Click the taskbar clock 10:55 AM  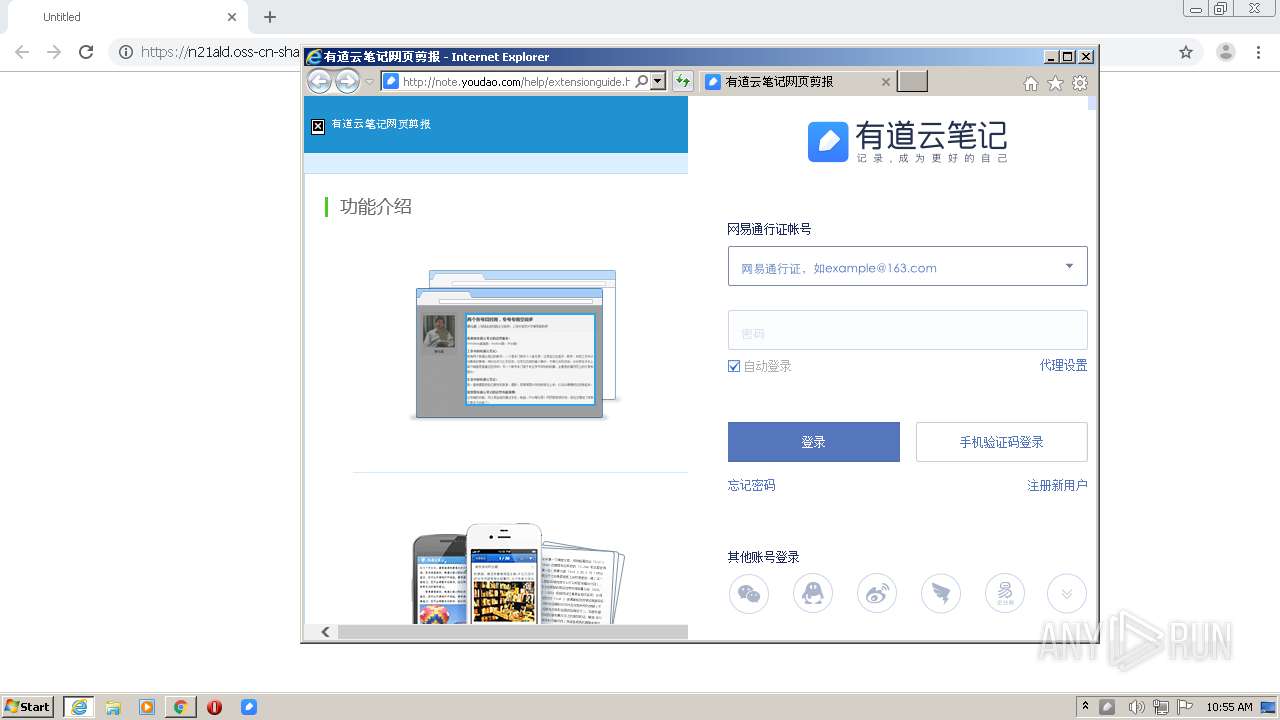(1229, 707)
